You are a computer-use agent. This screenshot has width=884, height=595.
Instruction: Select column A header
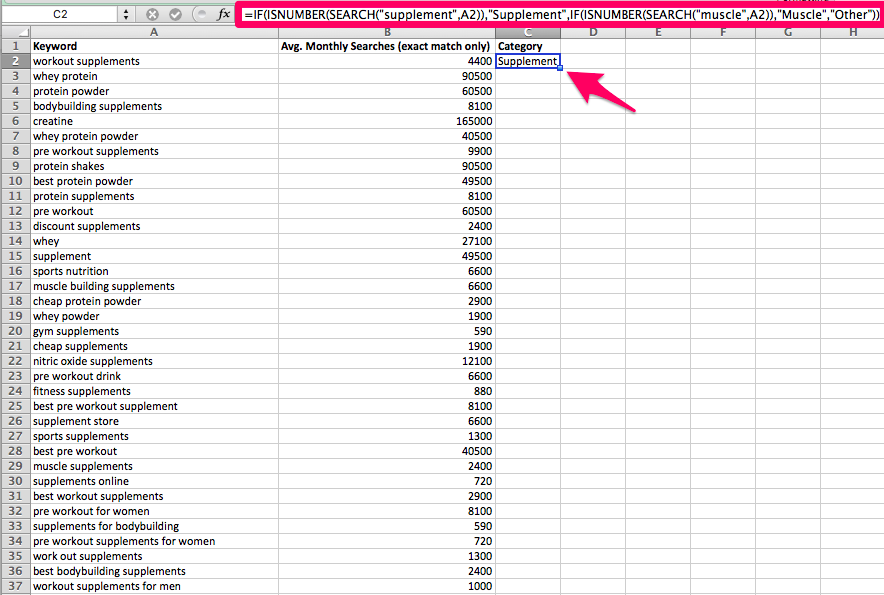click(153, 32)
